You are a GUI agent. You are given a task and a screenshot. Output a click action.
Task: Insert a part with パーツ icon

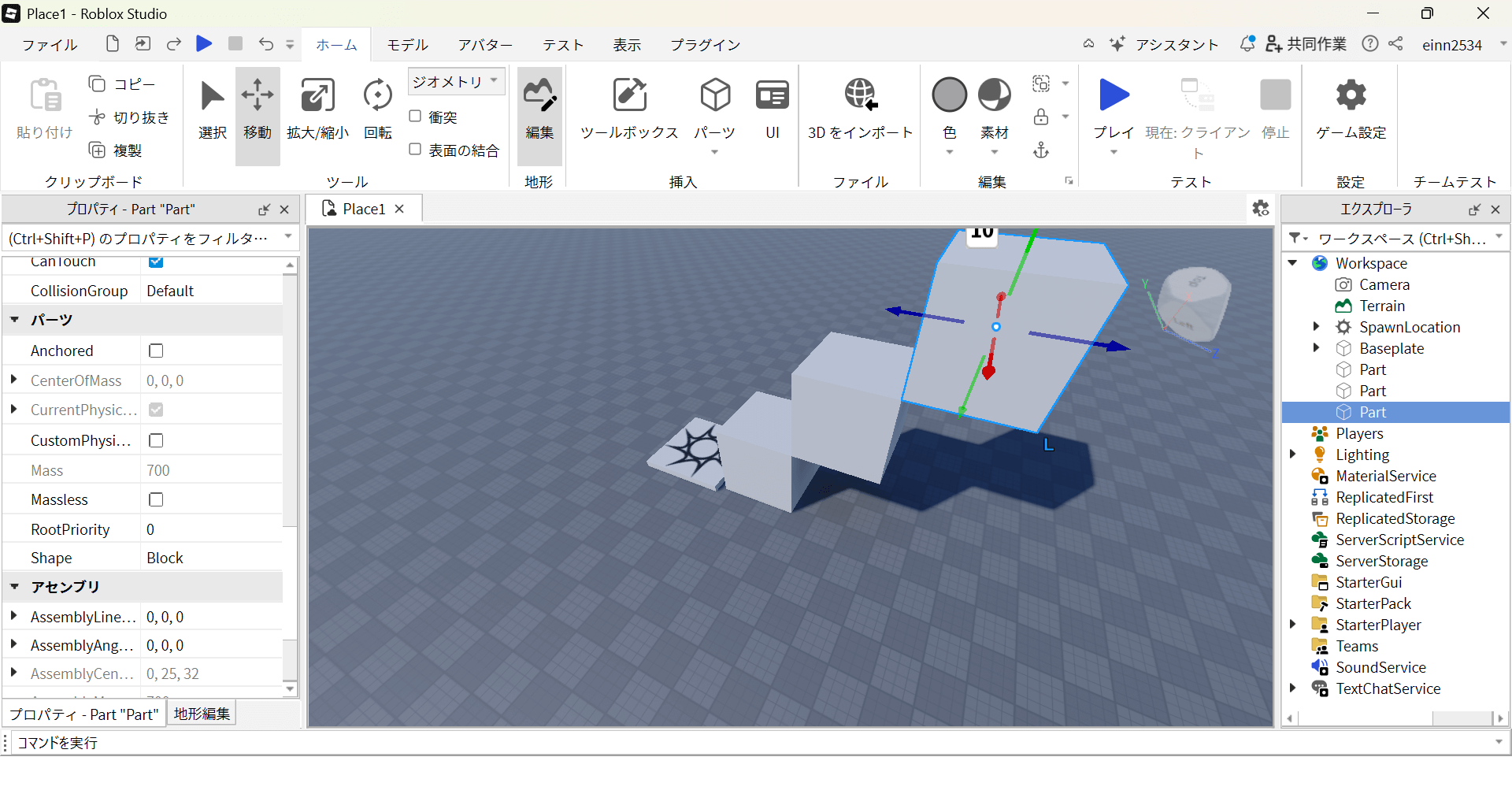715,96
